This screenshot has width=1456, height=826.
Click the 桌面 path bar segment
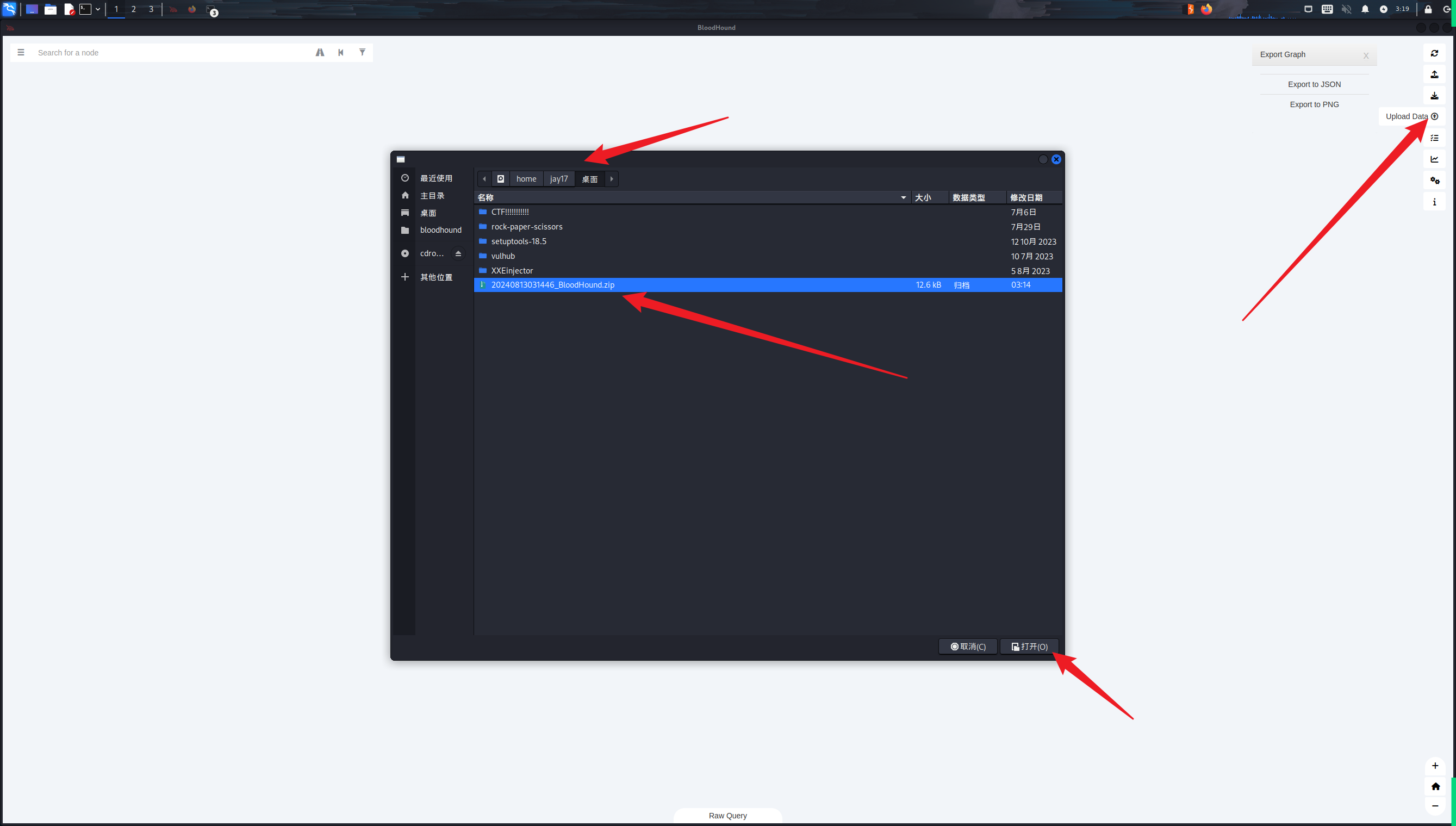click(589, 179)
